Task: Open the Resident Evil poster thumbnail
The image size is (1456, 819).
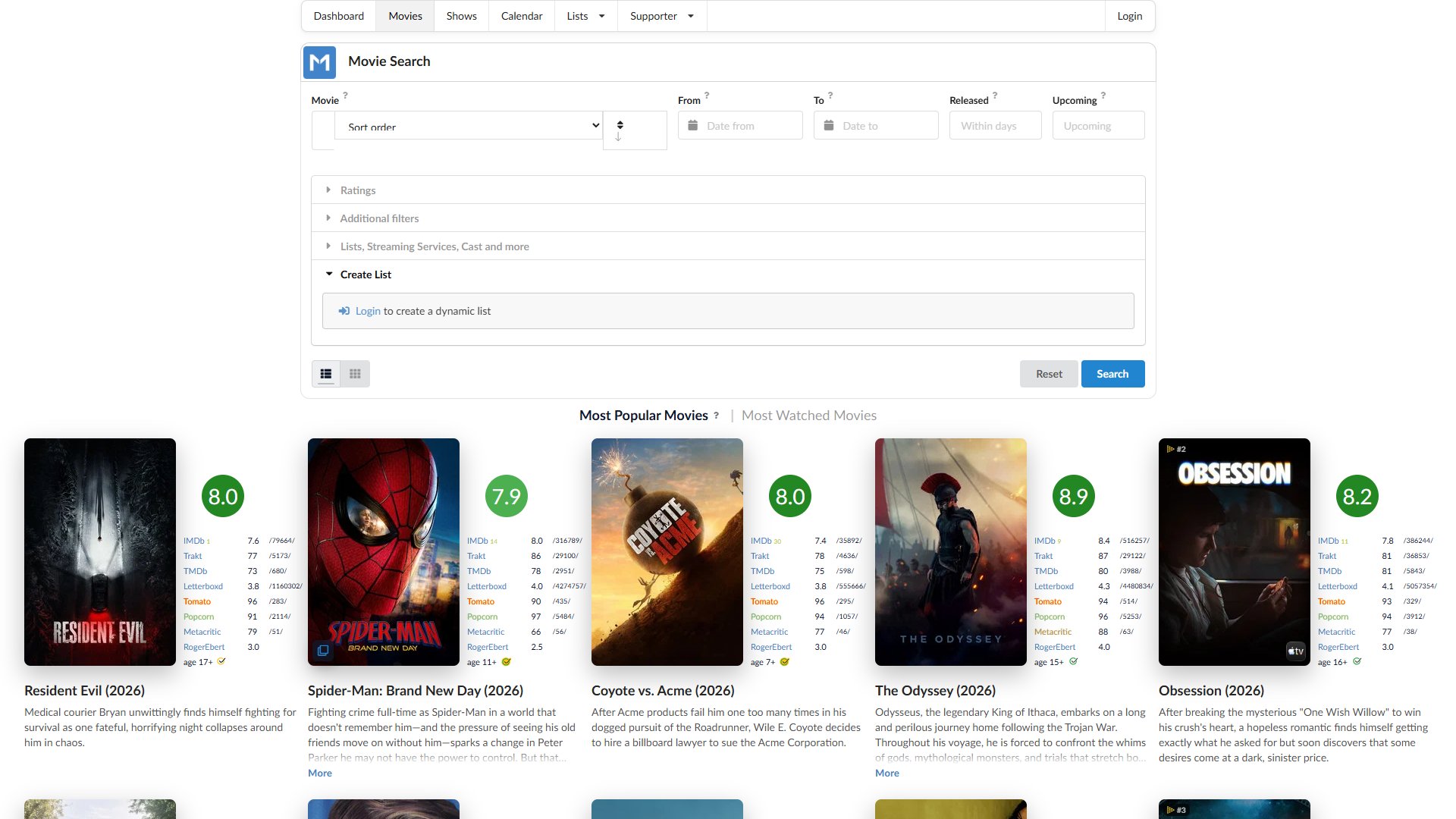Action: pyautogui.click(x=100, y=552)
